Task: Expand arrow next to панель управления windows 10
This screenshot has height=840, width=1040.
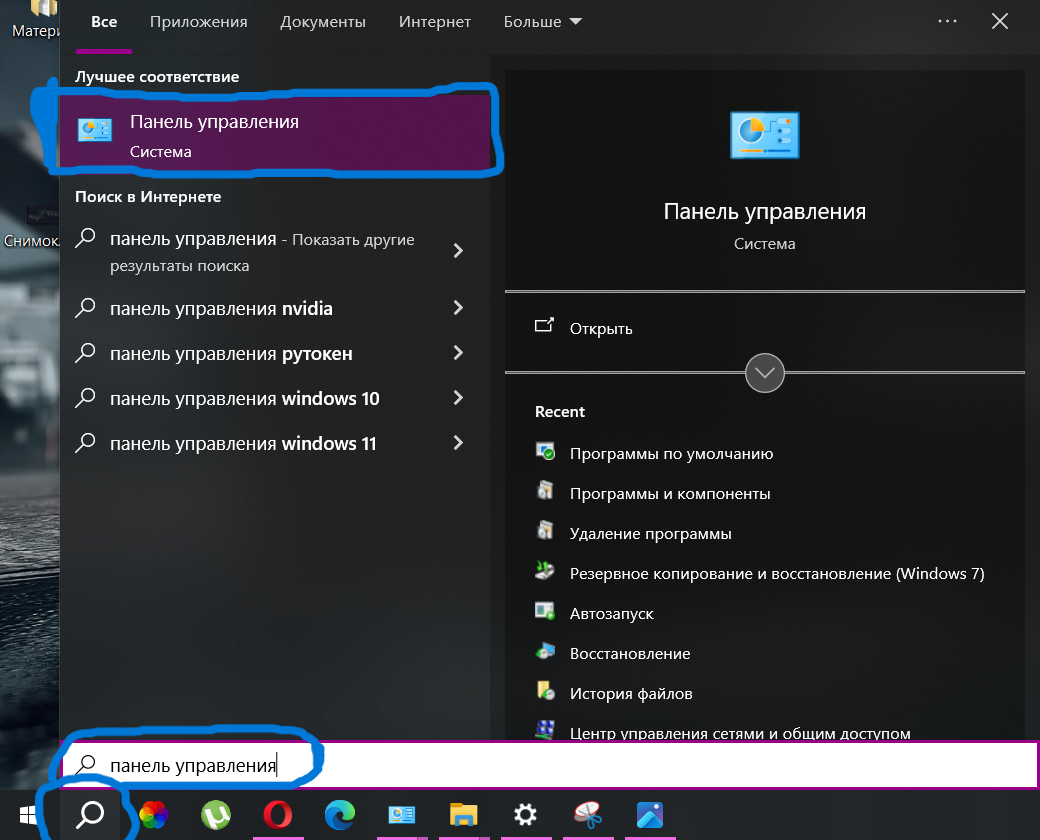Action: (x=458, y=397)
